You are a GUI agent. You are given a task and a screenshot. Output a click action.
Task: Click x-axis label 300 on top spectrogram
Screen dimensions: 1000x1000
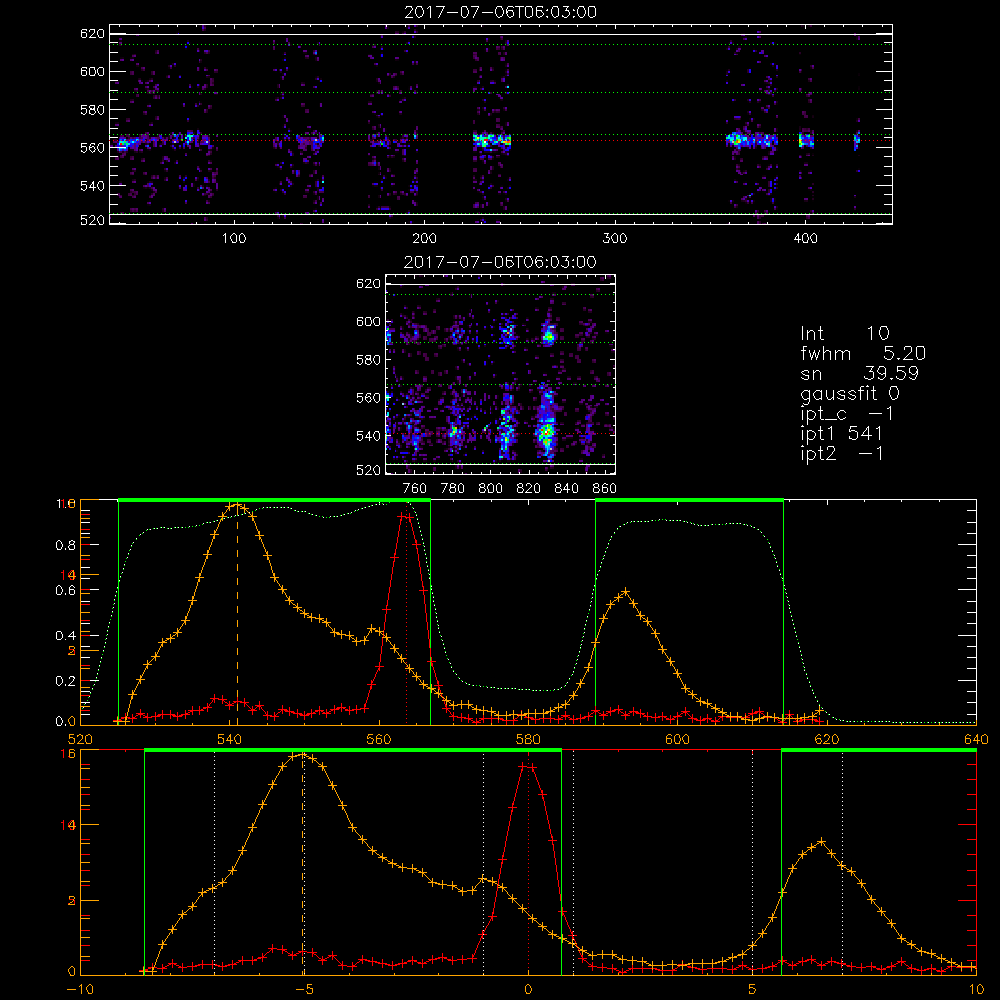(x=615, y=239)
